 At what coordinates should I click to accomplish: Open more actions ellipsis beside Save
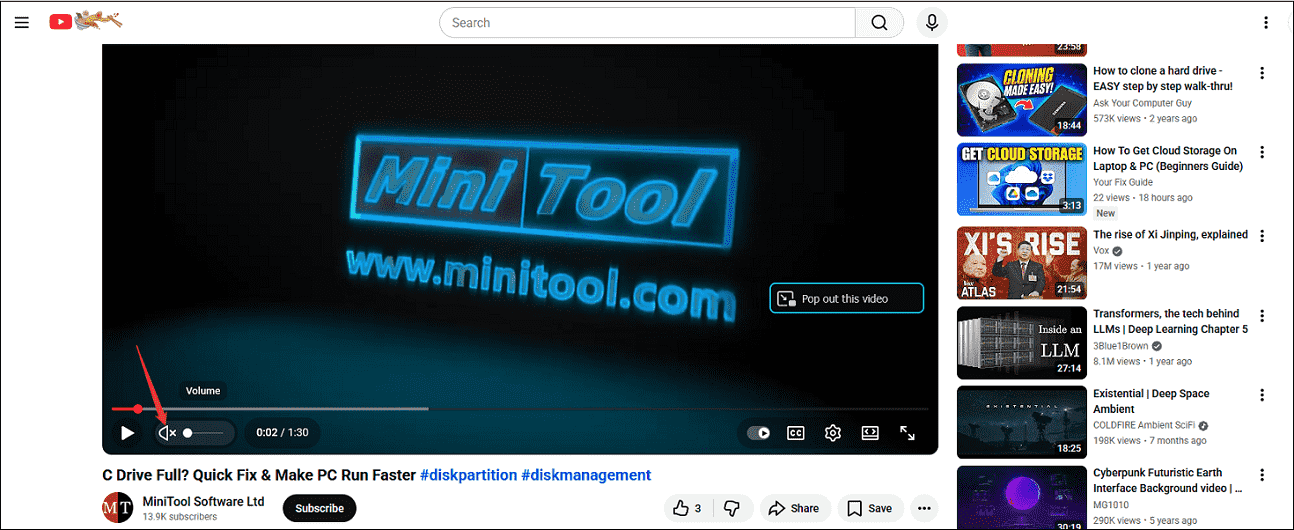[x=924, y=508]
